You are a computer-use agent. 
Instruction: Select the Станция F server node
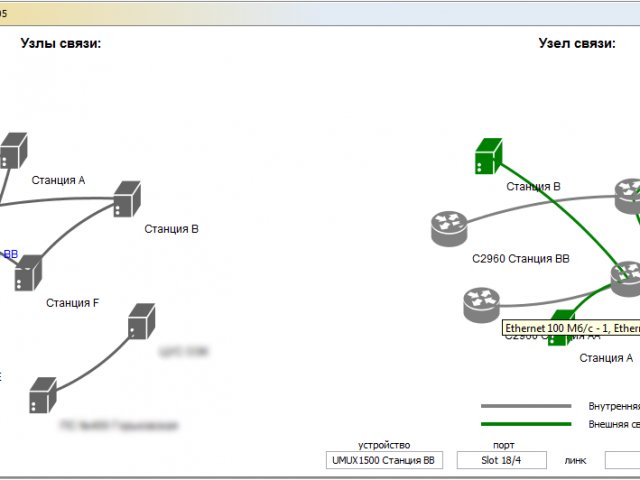pos(28,272)
